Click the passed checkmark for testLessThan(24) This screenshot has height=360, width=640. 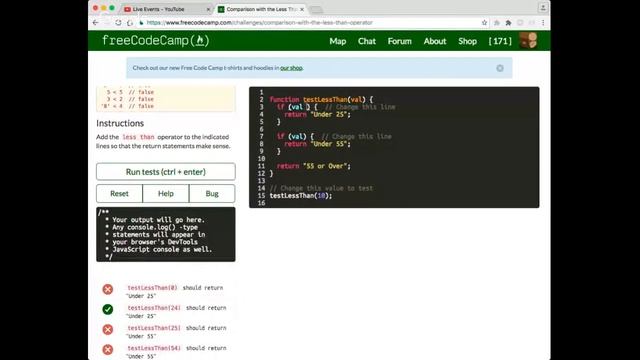pyautogui.click(x=108, y=309)
